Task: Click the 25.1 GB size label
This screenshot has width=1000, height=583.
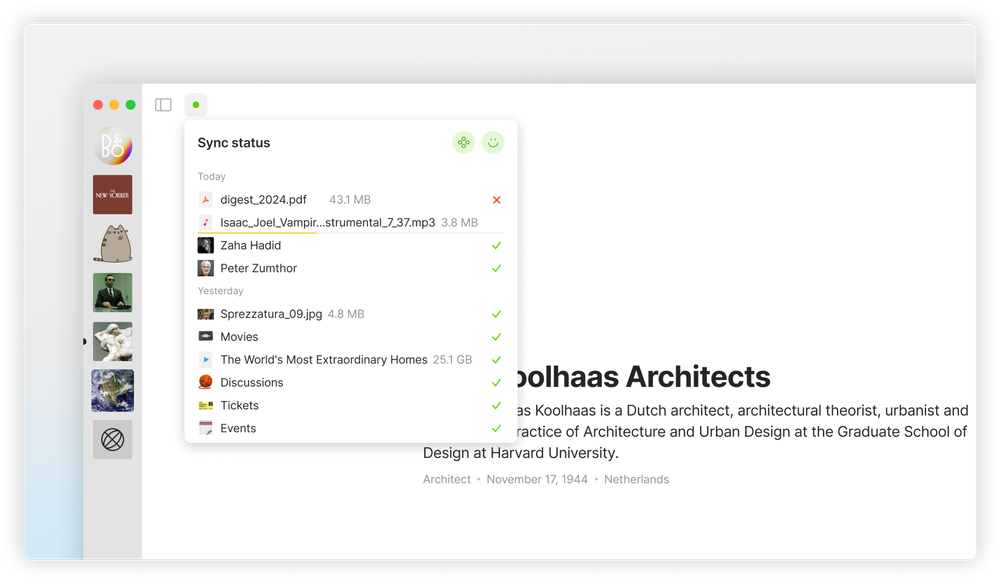Action: point(452,360)
